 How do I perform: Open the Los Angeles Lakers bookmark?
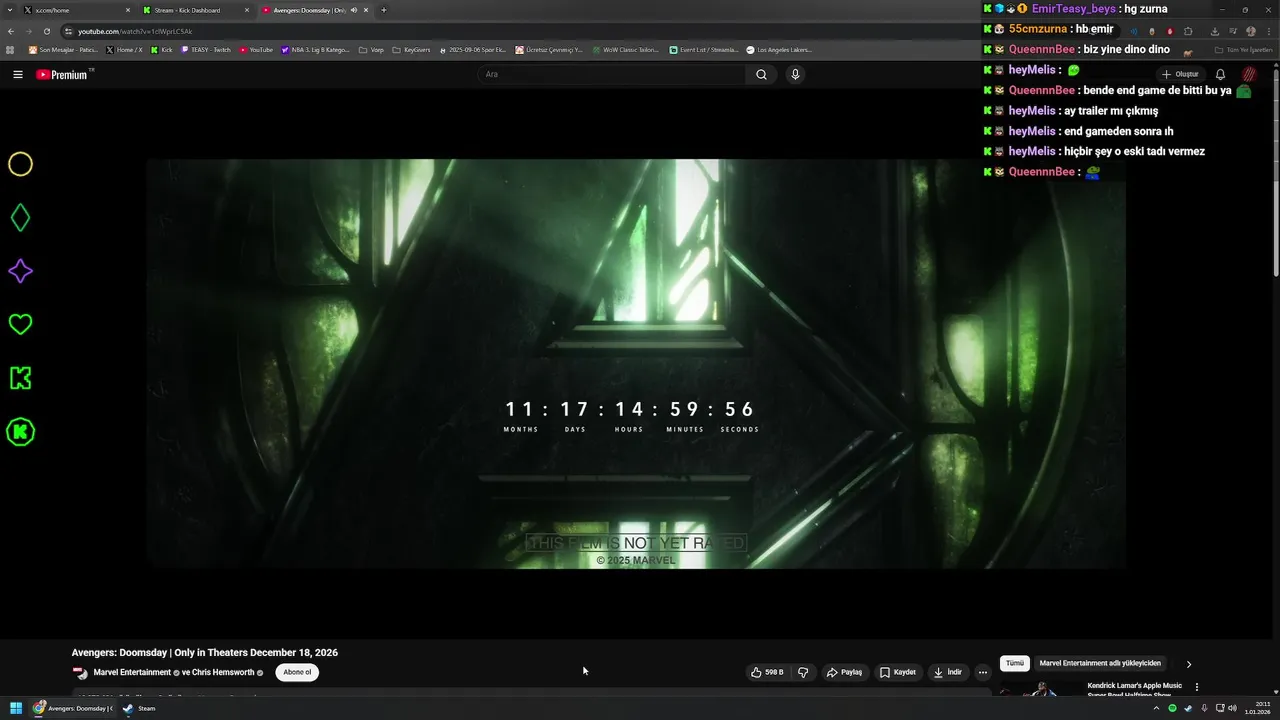(x=779, y=49)
